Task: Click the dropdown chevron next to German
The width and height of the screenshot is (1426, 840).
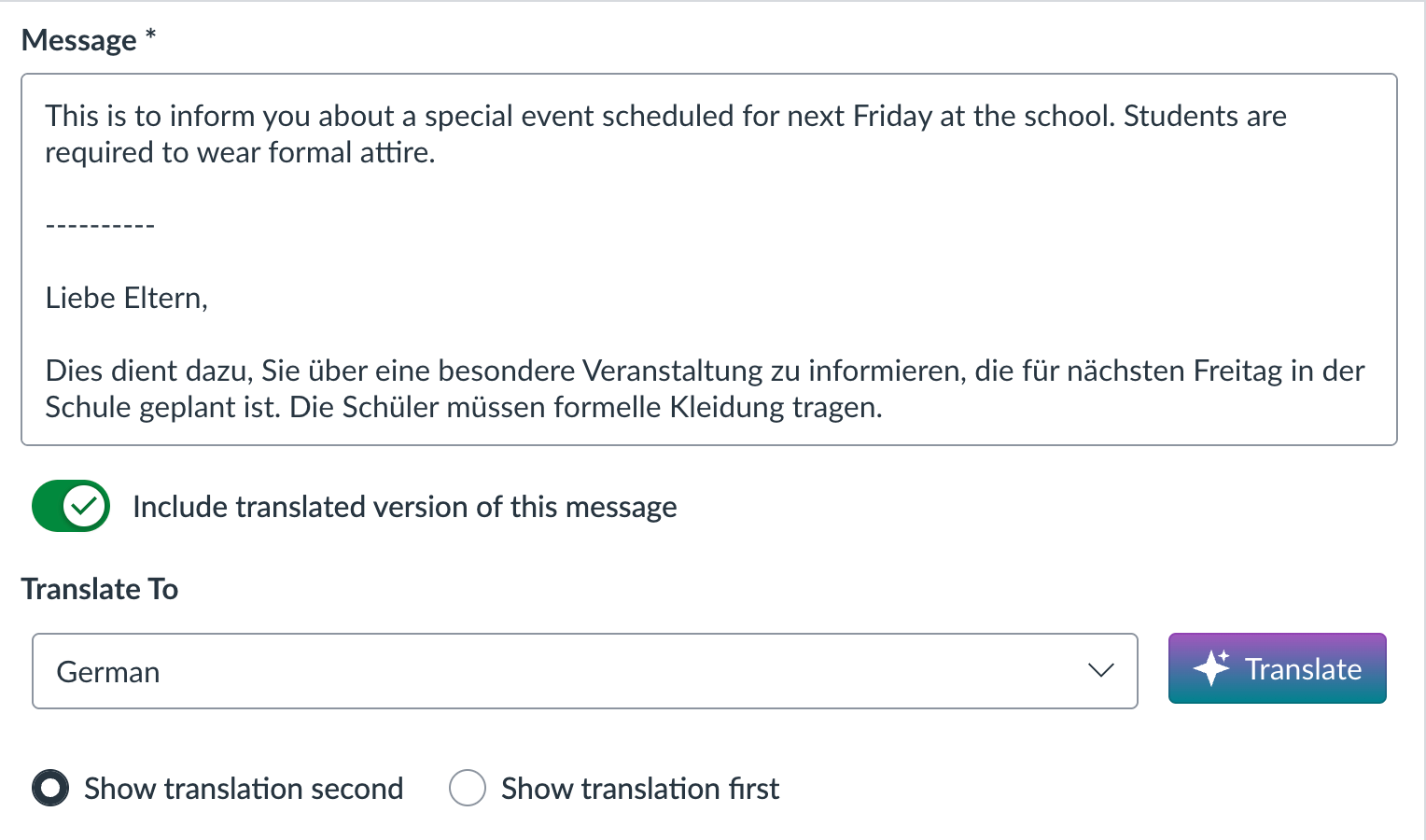Action: point(1100,670)
